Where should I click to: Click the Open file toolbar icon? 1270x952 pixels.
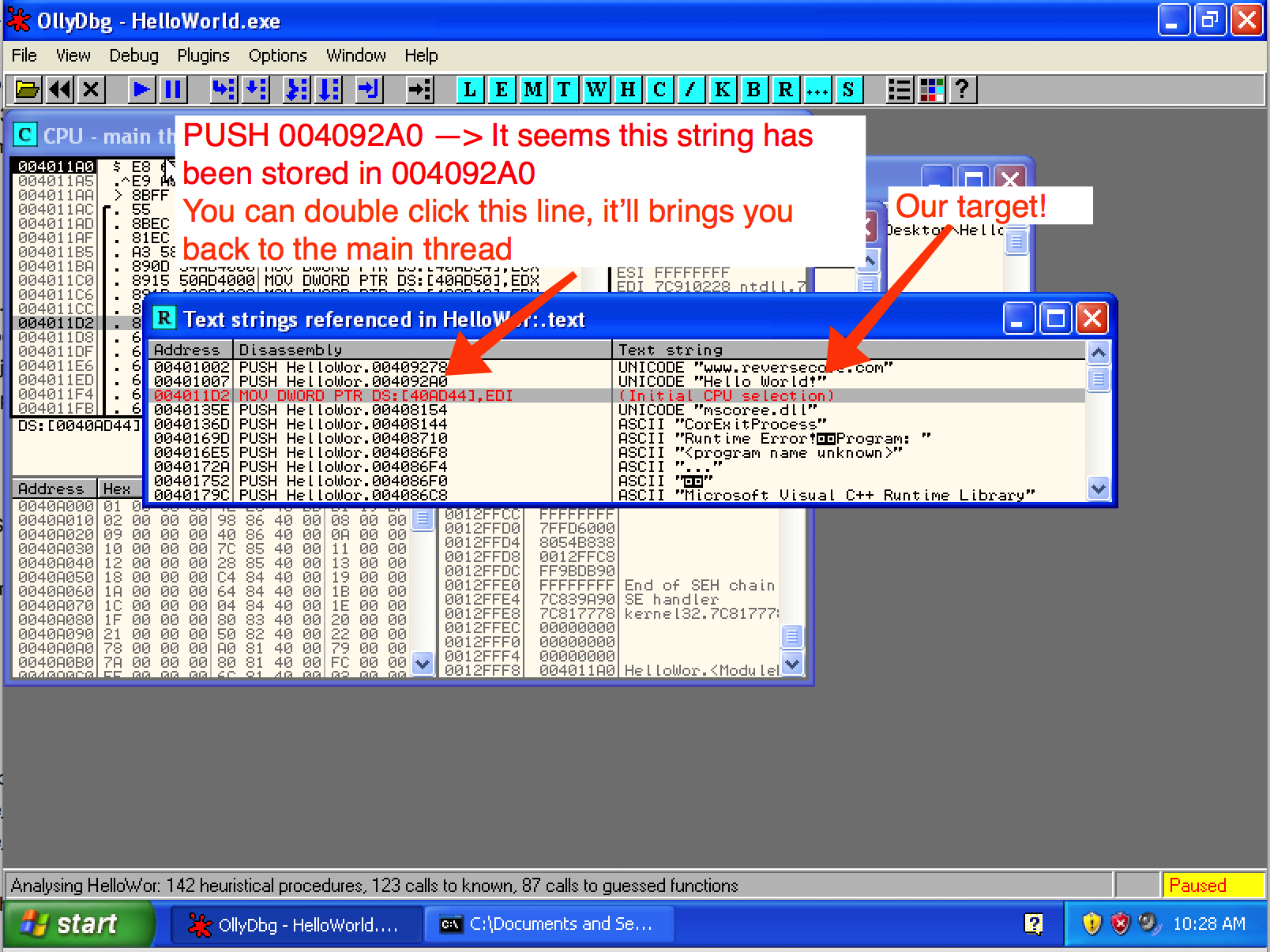28,89
